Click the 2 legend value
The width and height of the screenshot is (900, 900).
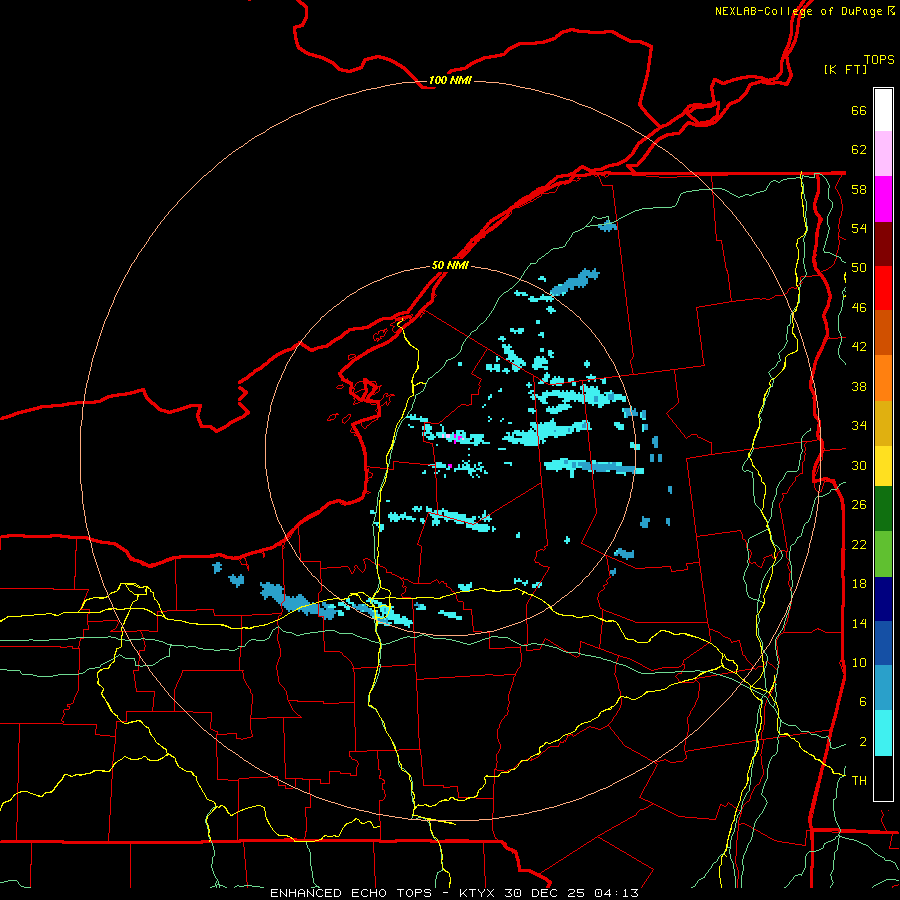[x=863, y=742]
